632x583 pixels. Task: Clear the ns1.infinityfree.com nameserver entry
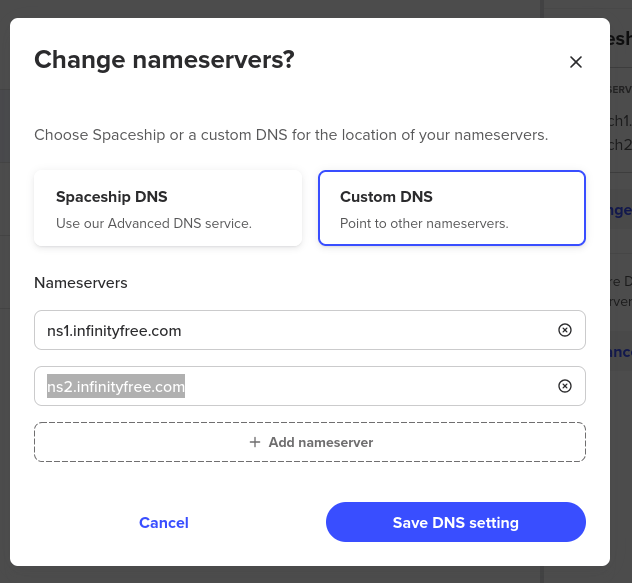564,330
